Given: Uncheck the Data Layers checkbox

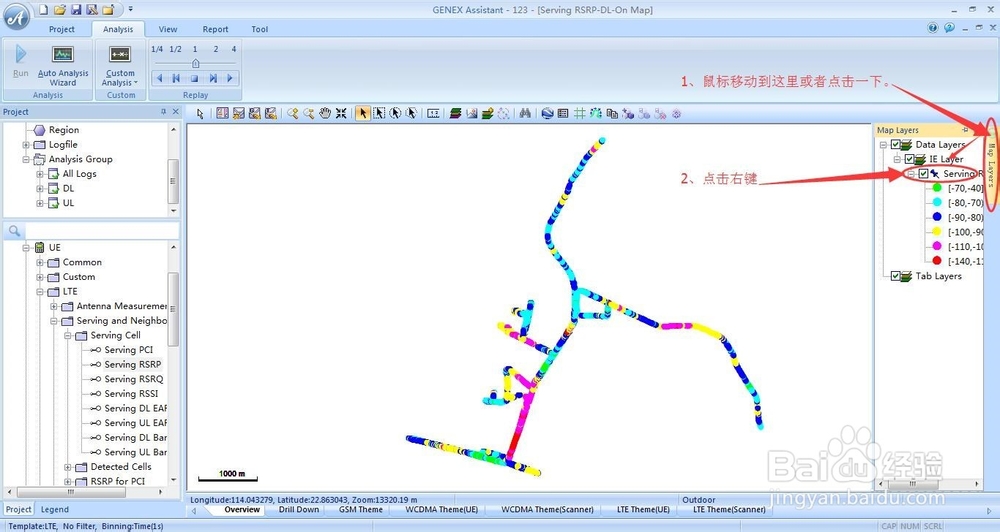Looking at the screenshot, I should [x=895, y=145].
